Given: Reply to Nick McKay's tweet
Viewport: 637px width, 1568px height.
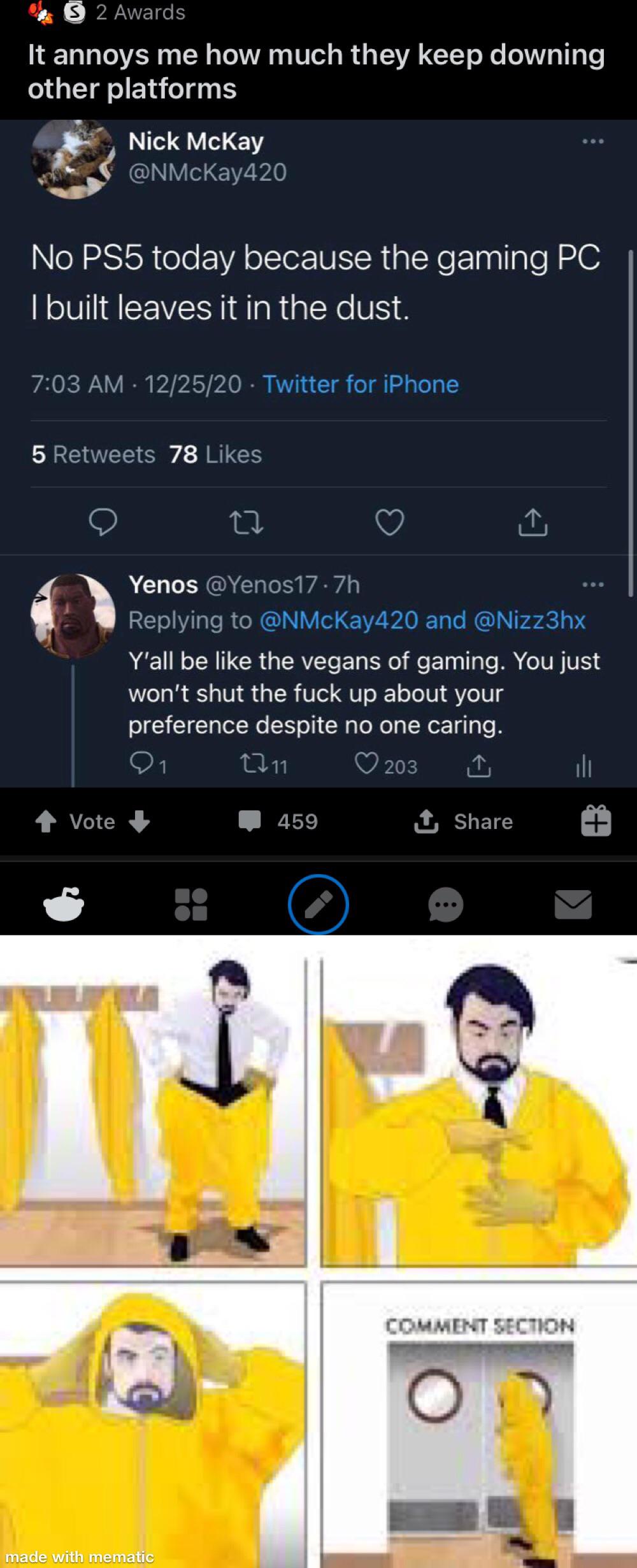Looking at the screenshot, I should [103, 522].
